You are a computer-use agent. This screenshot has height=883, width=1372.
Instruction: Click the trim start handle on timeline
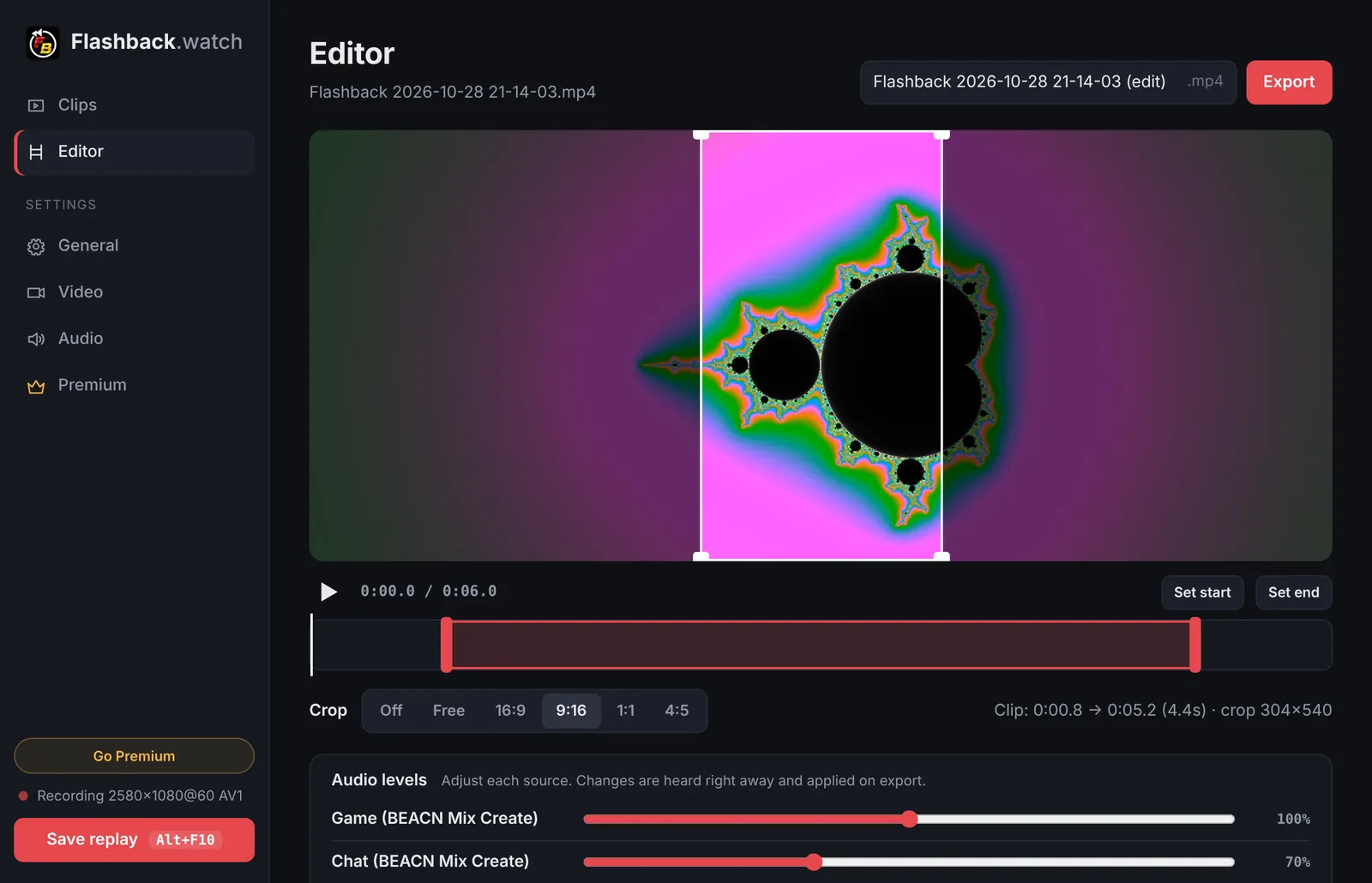pyautogui.click(x=446, y=645)
